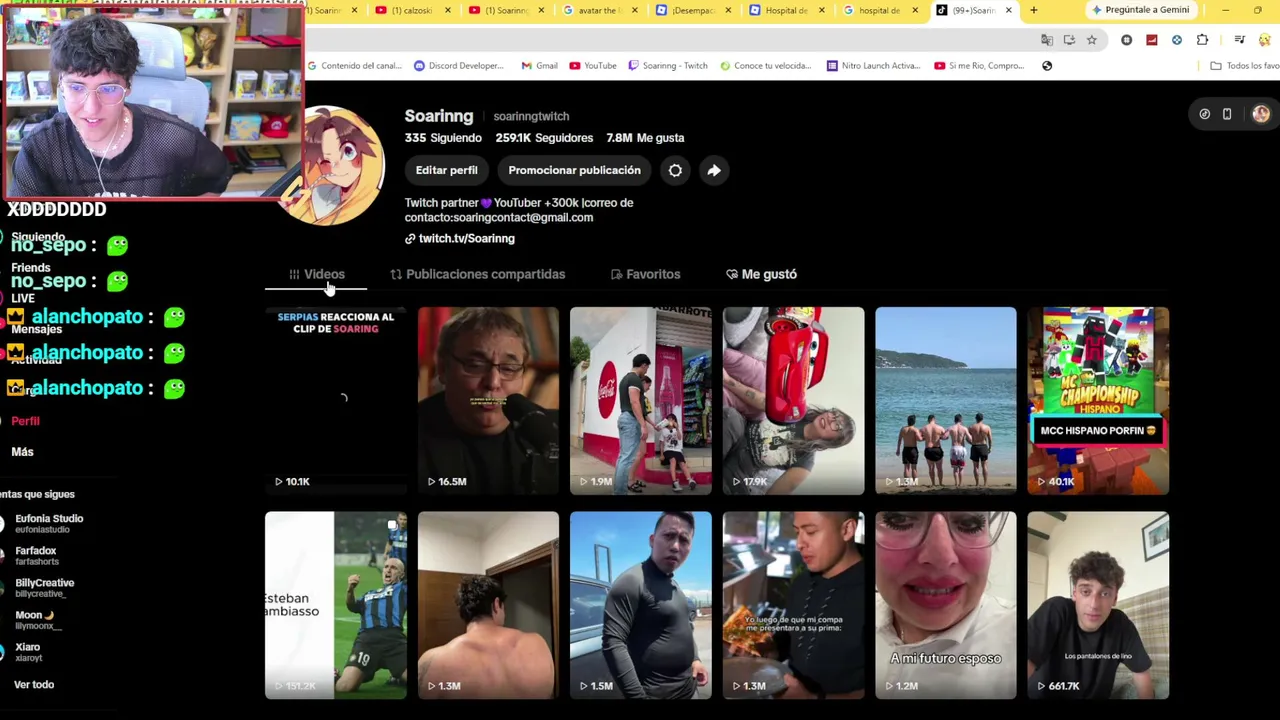Open the 'Contenido del canal' bookmark

[x=354, y=66]
